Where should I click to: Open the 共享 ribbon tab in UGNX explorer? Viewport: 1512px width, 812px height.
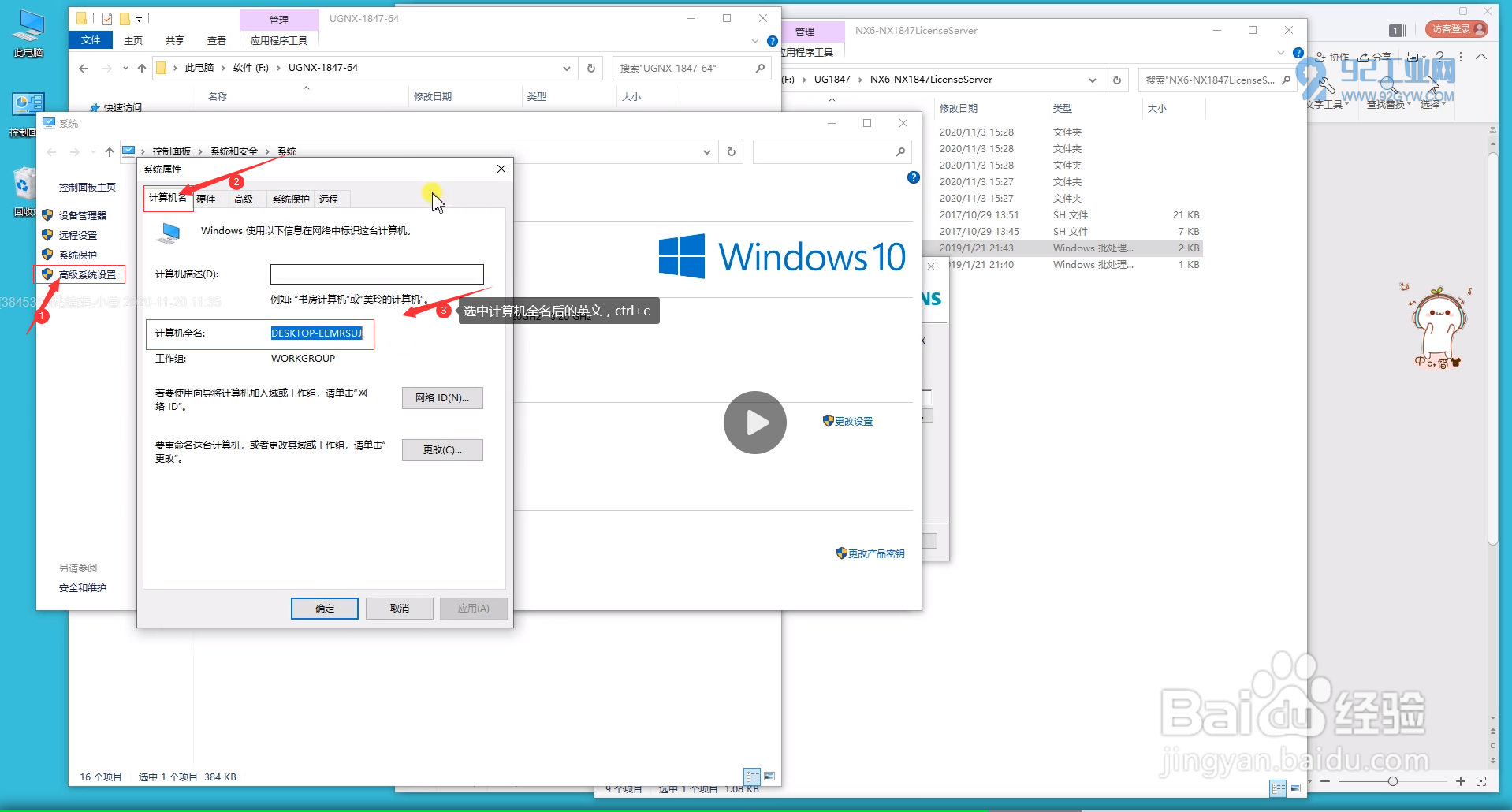(175, 40)
